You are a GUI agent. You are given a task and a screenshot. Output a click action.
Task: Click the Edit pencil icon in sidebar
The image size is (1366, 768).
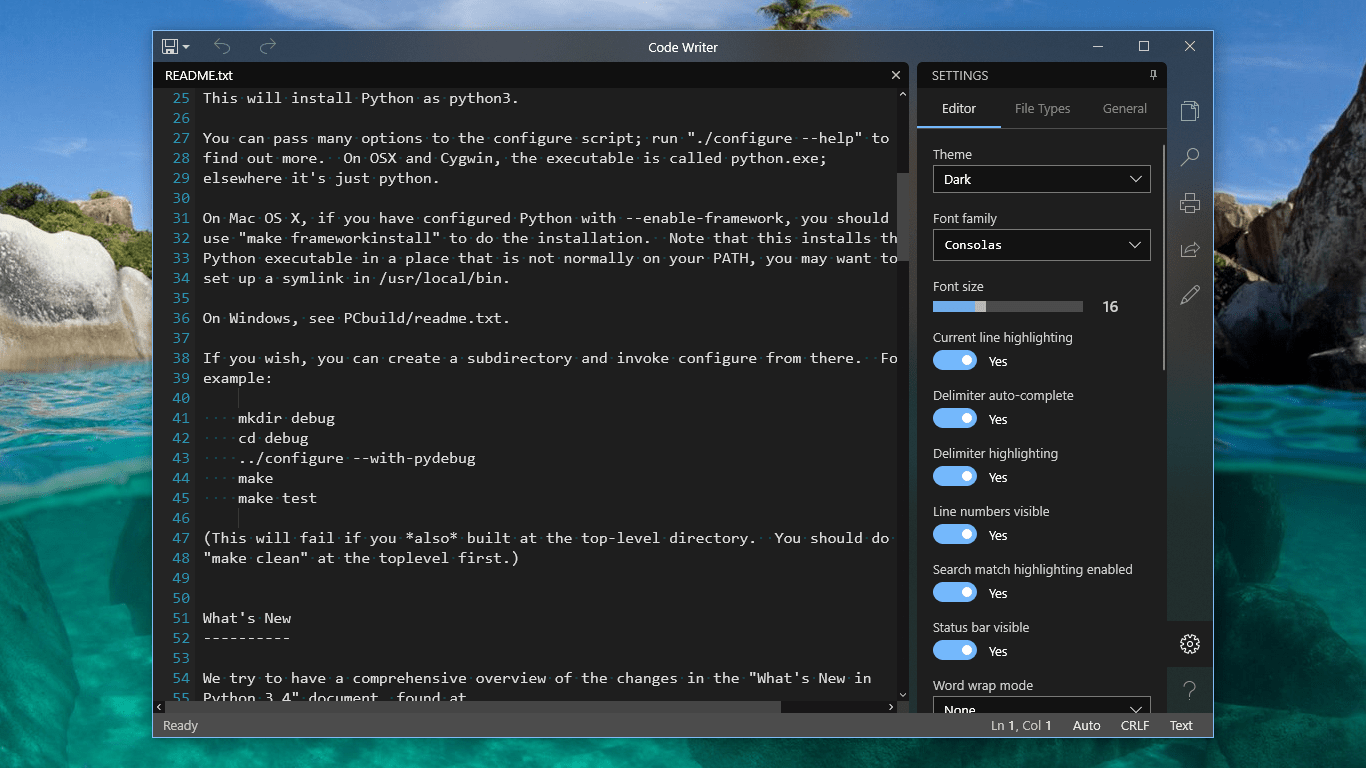tap(1189, 295)
